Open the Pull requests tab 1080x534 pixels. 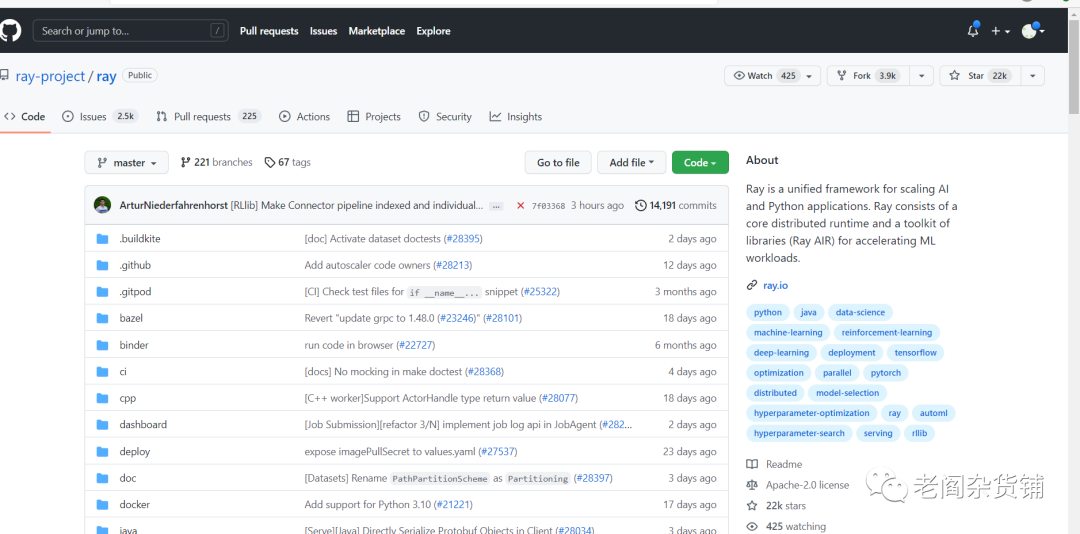click(x=202, y=117)
